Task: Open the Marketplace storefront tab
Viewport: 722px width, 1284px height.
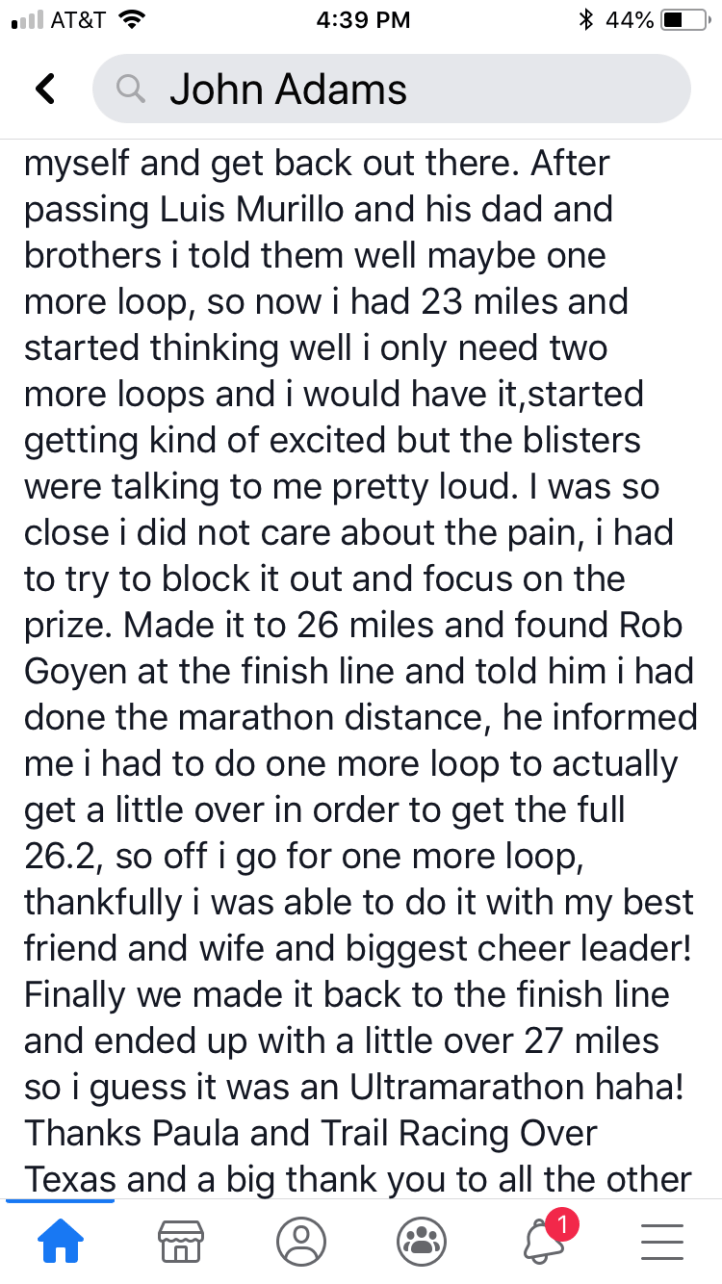Action: tap(181, 1241)
